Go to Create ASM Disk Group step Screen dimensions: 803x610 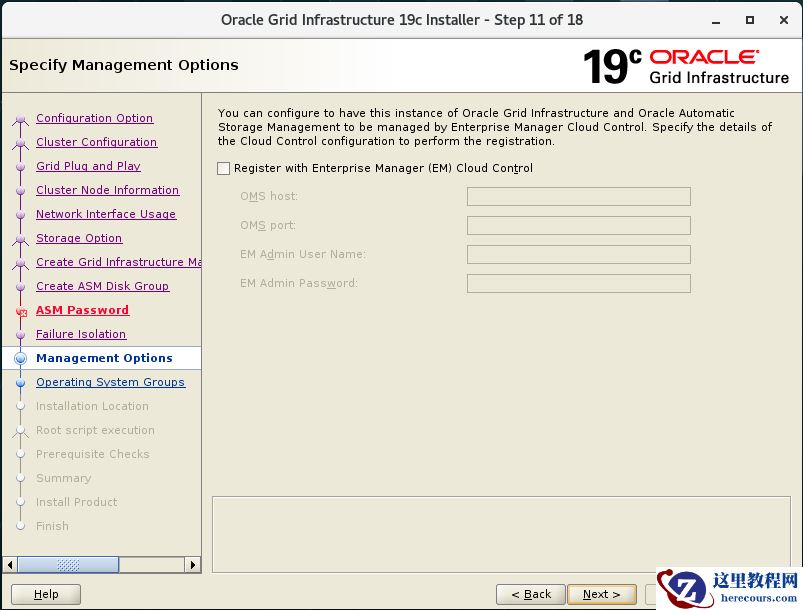[x=102, y=286]
